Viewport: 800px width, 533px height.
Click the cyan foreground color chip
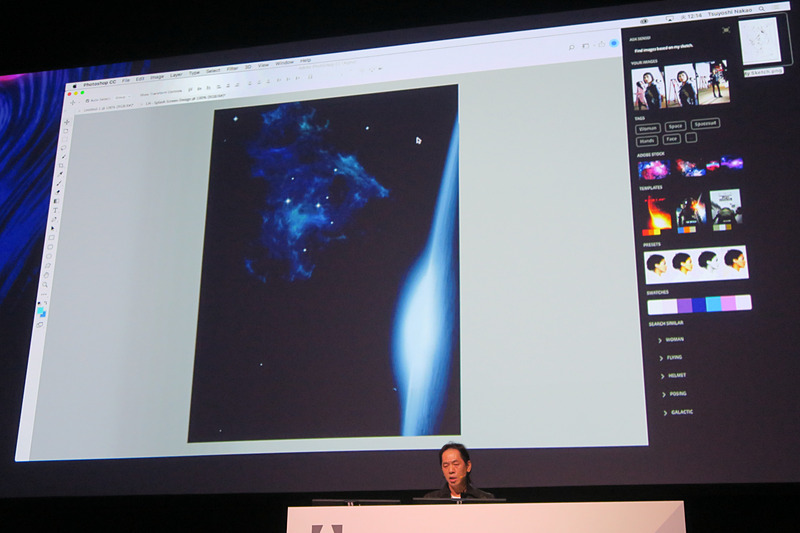click(x=40, y=311)
